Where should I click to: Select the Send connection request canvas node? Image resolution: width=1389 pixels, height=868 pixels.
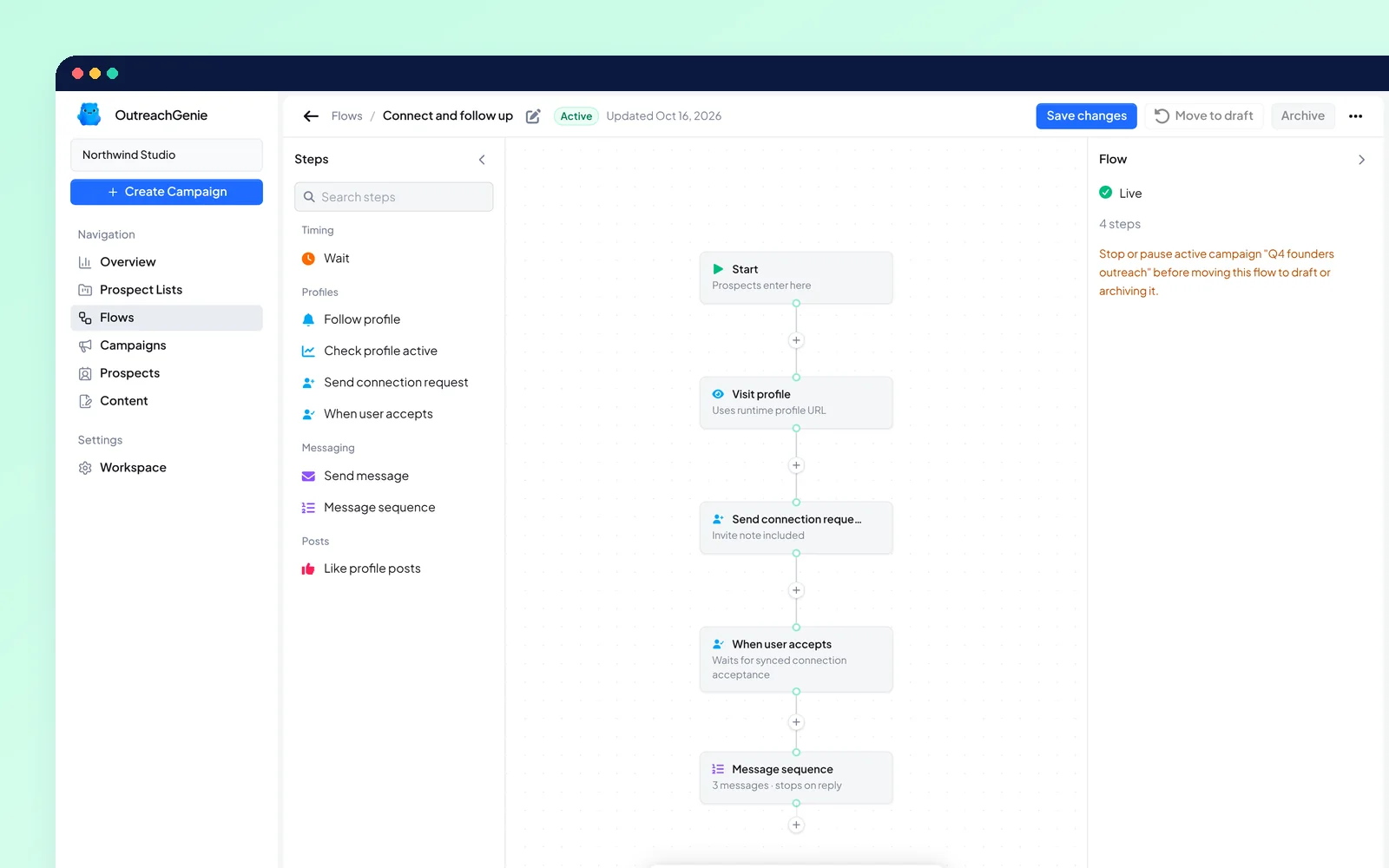[x=796, y=528]
